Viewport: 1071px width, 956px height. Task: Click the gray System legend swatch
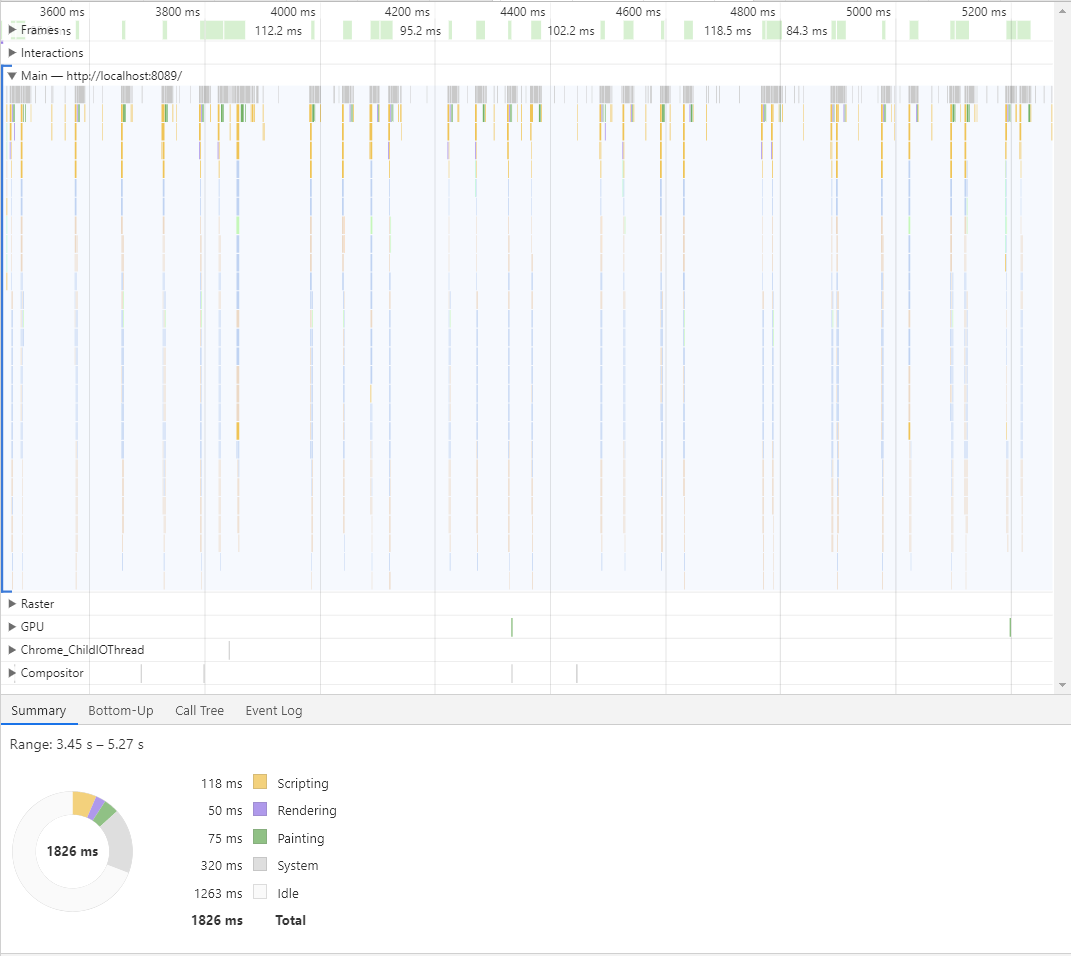point(260,865)
